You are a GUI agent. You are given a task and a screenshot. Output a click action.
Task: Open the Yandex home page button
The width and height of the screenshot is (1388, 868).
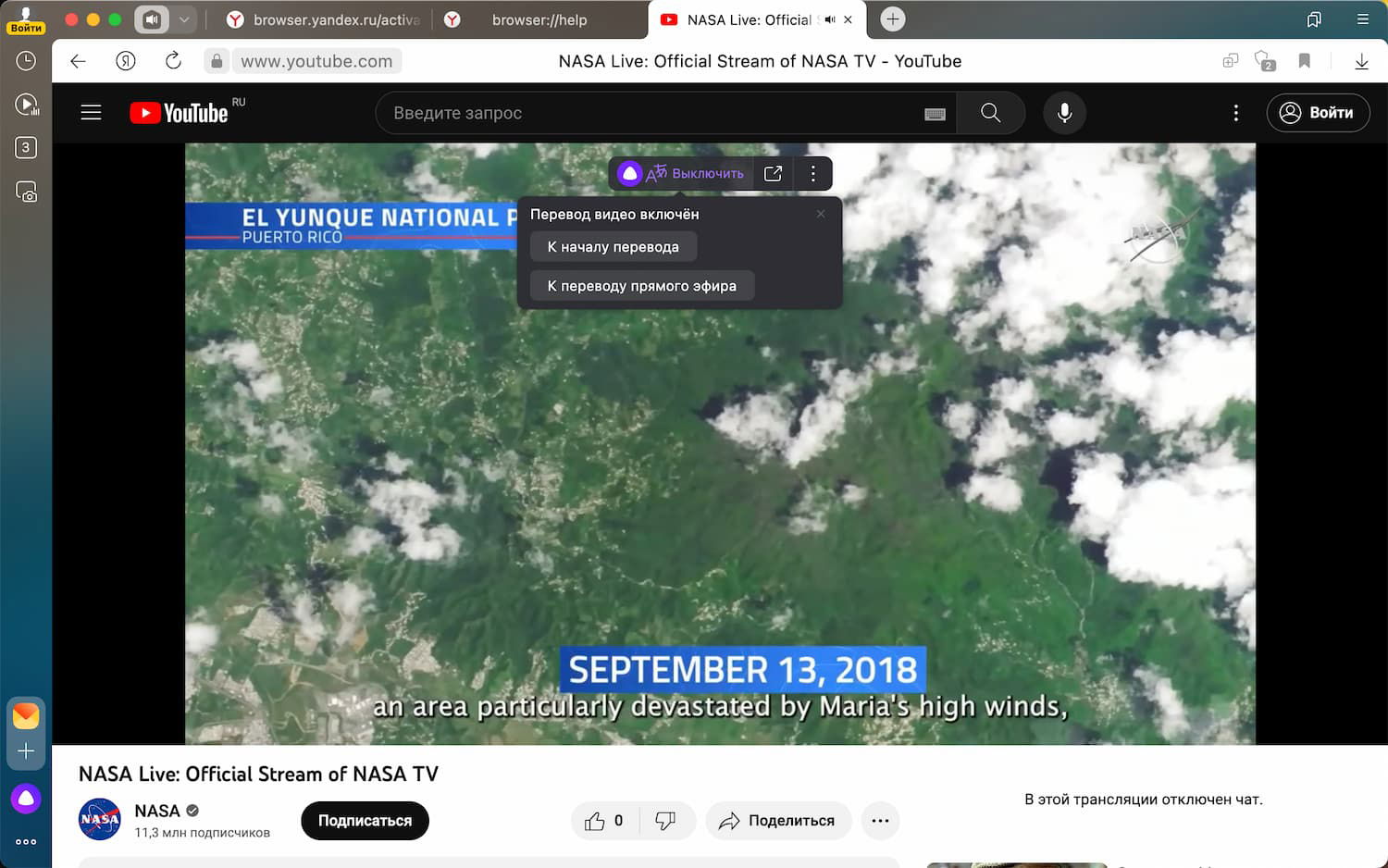click(126, 61)
